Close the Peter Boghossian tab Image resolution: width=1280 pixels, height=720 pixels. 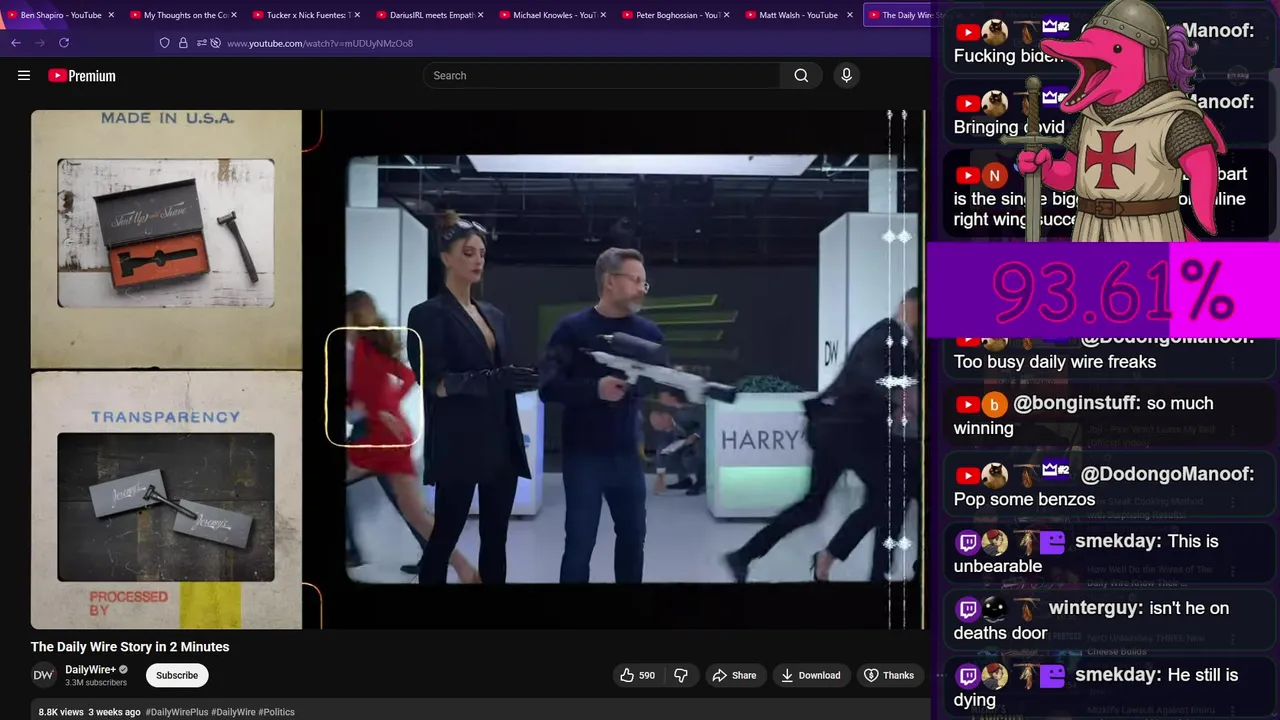point(726,15)
